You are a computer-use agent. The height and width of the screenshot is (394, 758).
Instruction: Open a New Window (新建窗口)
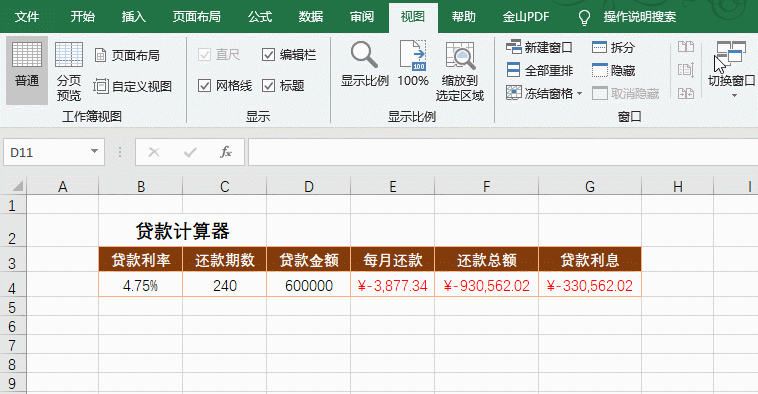(x=539, y=47)
